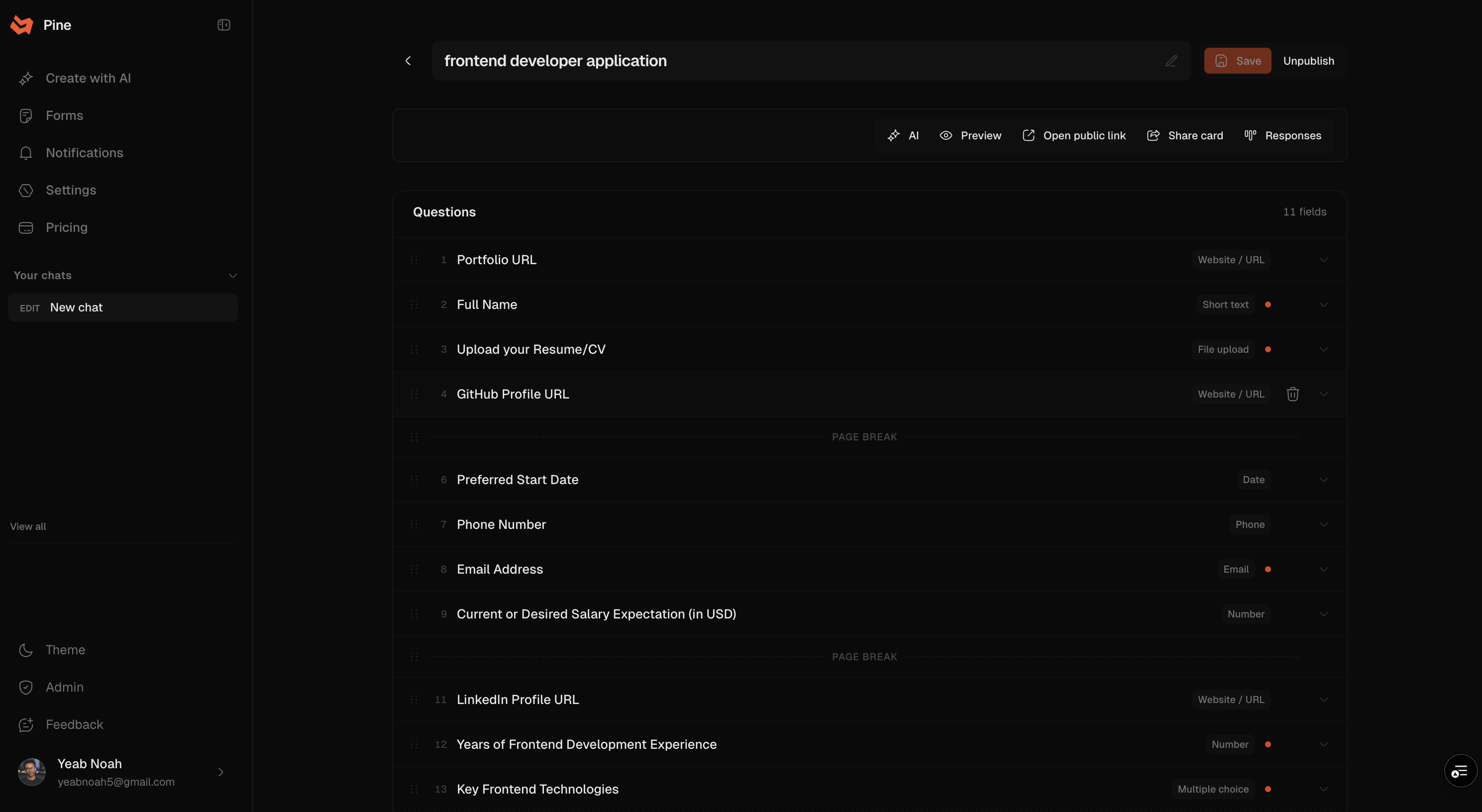
Task: Toggle dark Theme in sidebar
Action: click(65, 650)
